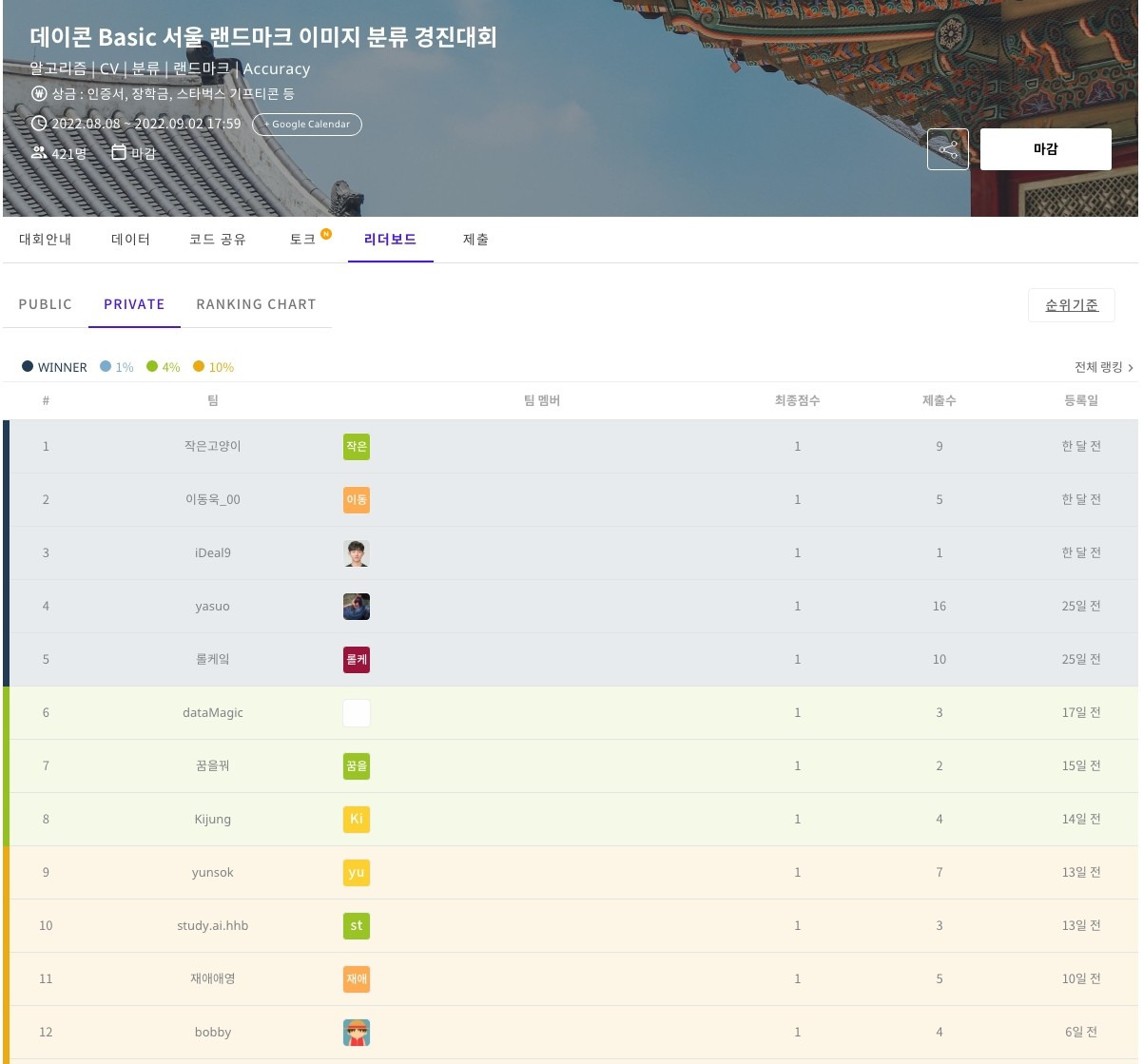1143x1064 pixels.
Task: Click iDeal9's profile photo
Action: point(357,553)
